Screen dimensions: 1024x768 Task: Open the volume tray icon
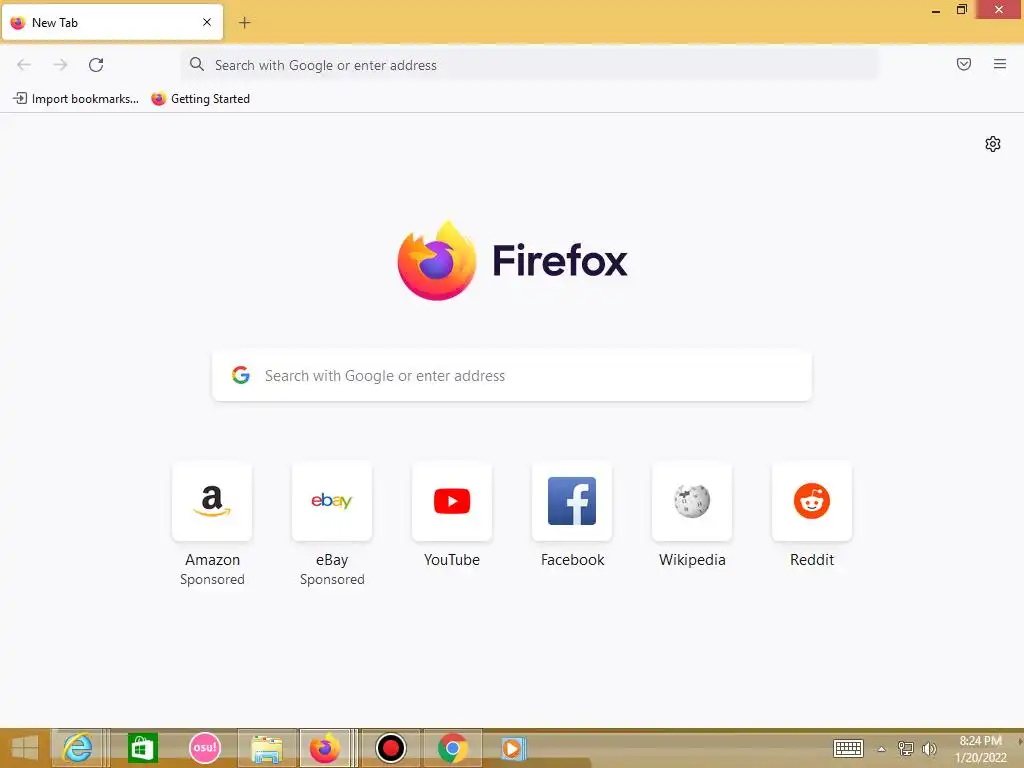click(929, 748)
